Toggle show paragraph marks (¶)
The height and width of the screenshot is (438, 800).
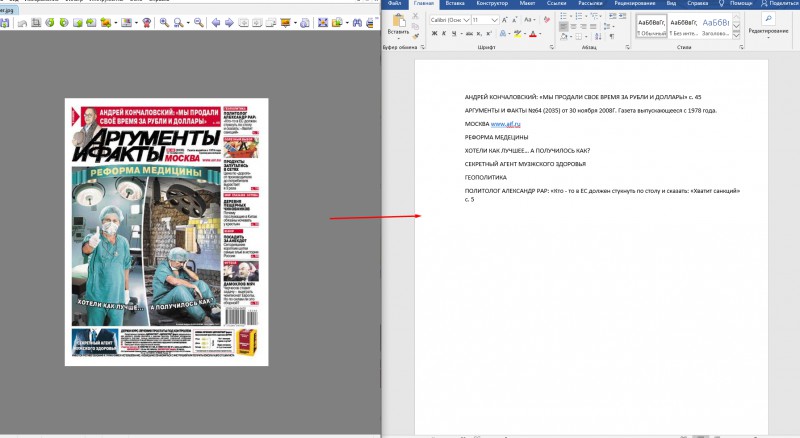[x=612, y=36]
